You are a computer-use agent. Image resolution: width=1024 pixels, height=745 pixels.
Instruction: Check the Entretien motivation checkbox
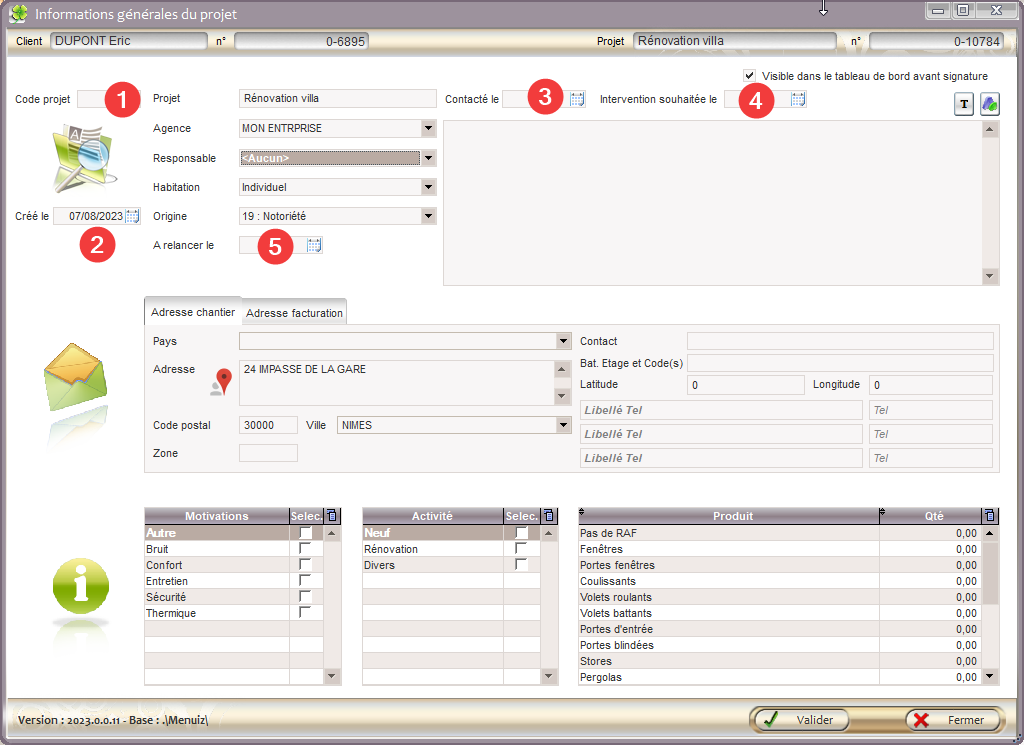[305, 580]
